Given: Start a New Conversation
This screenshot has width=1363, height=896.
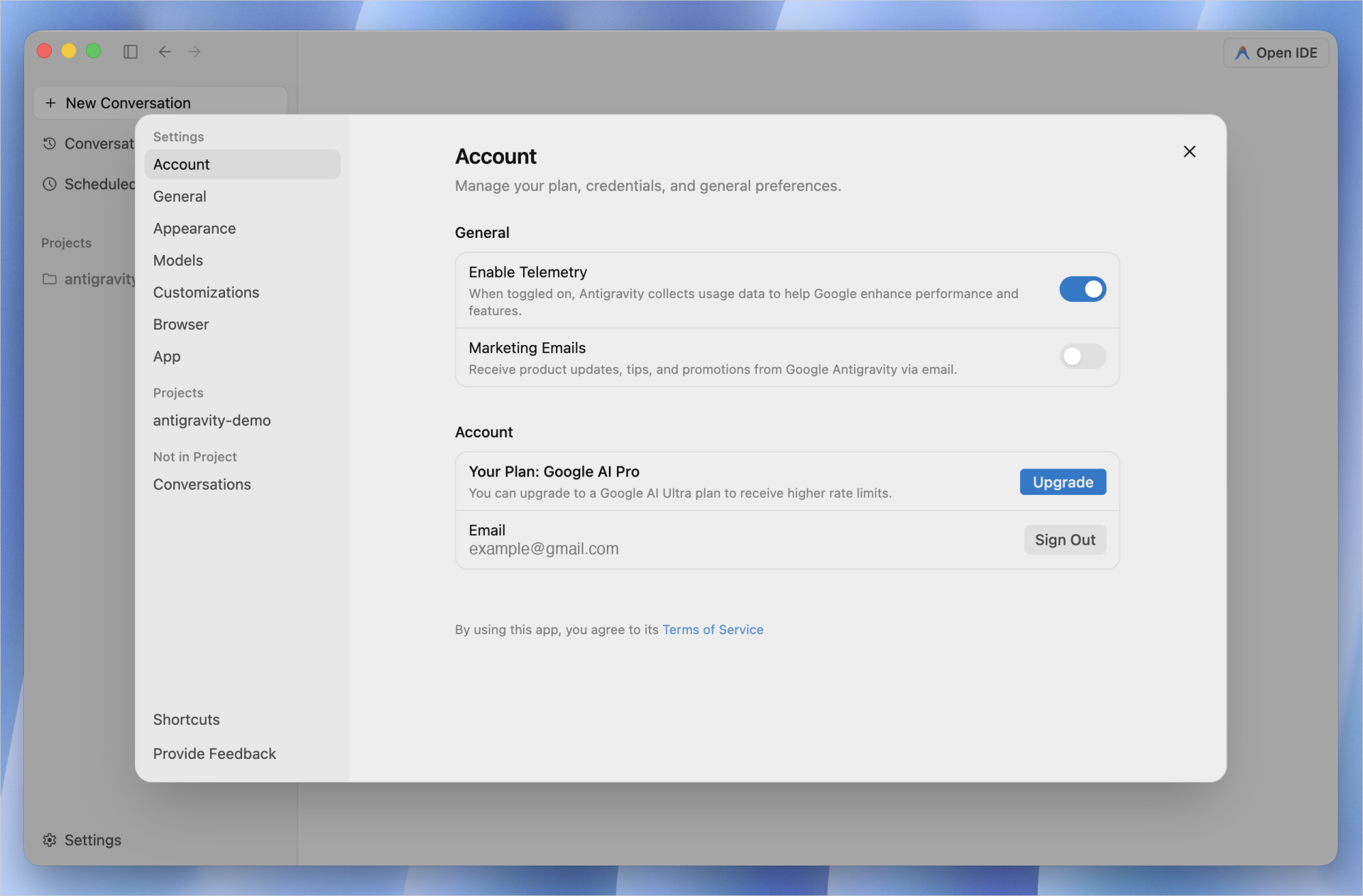Looking at the screenshot, I should (x=160, y=103).
